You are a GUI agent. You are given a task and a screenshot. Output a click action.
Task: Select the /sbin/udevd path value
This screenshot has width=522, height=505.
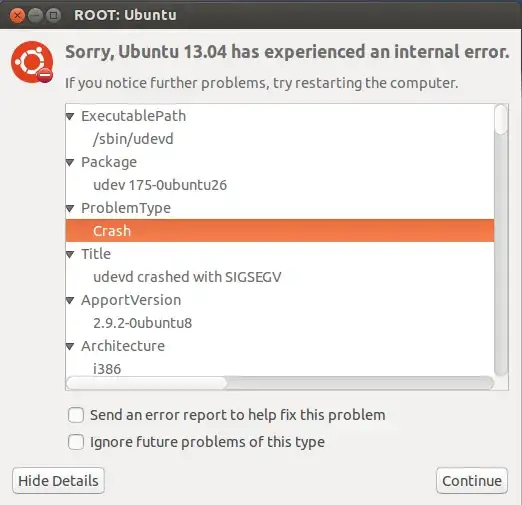pyautogui.click(x=280, y=139)
